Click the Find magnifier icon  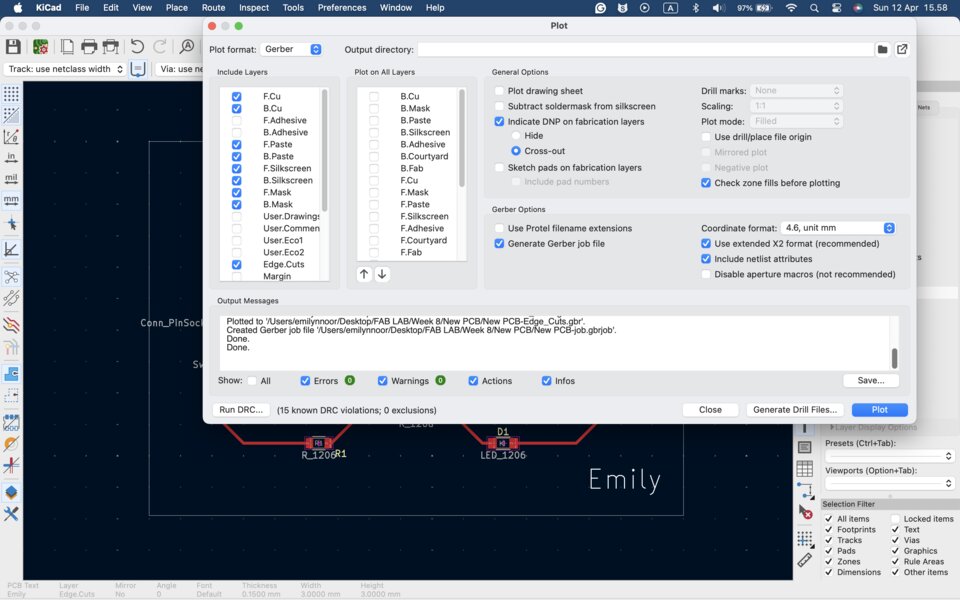(x=187, y=47)
